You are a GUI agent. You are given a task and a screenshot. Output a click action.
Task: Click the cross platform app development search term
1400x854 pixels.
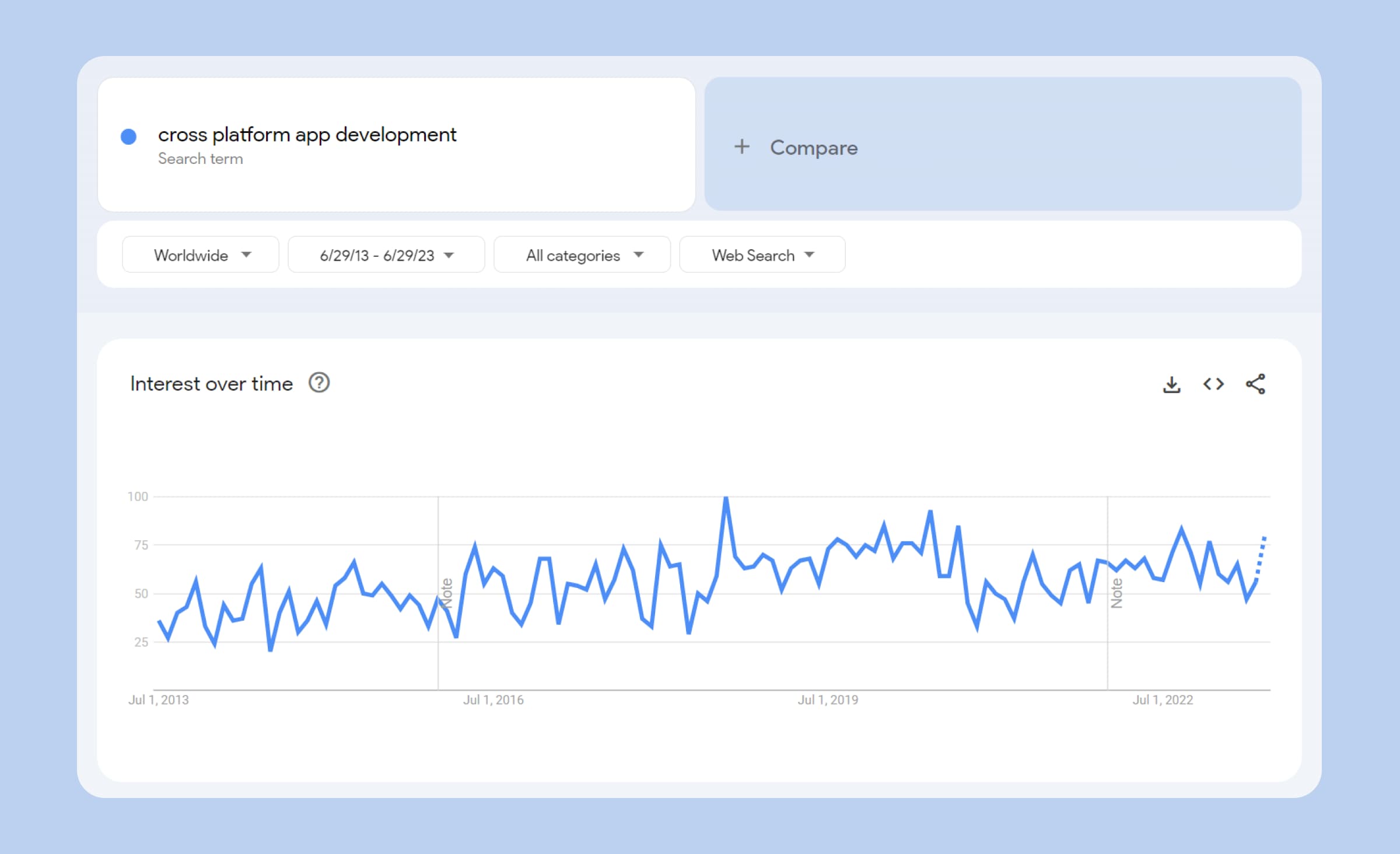click(306, 134)
